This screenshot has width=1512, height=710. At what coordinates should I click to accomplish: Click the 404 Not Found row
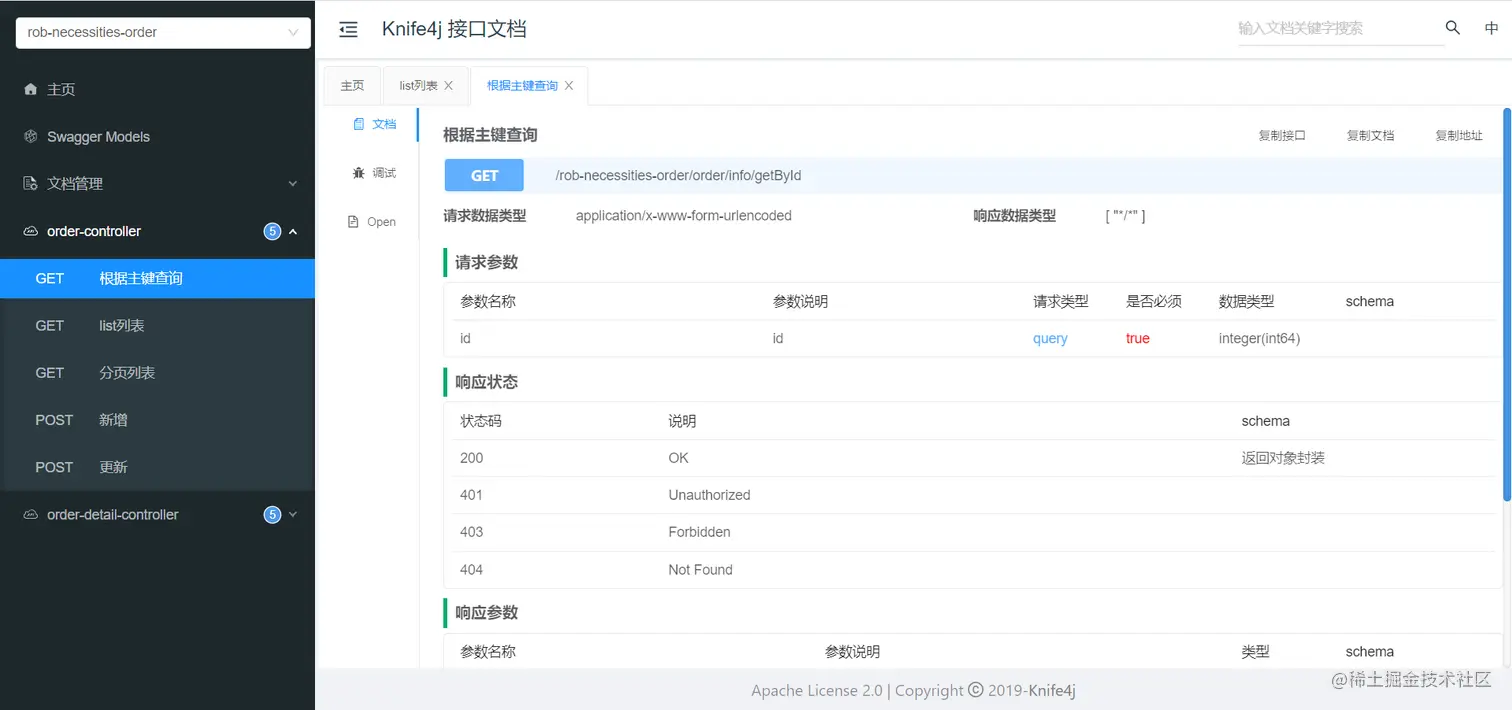[x=974, y=570]
